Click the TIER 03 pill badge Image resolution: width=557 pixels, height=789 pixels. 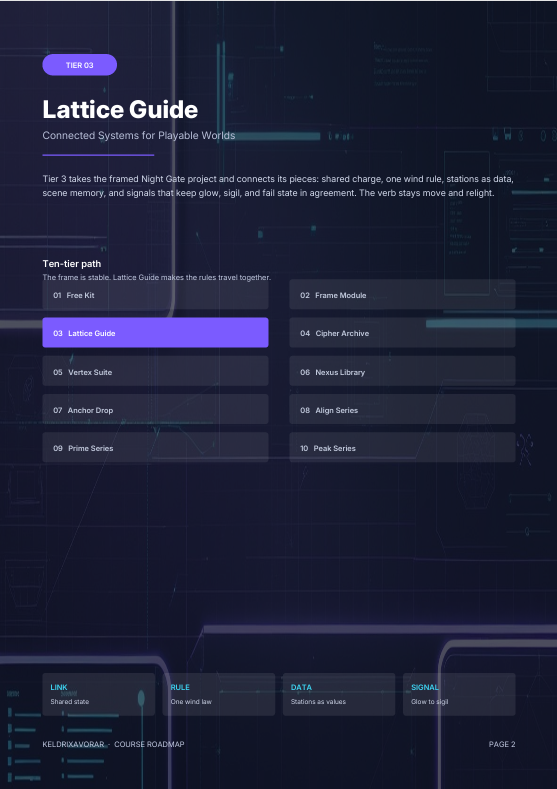click(79, 65)
